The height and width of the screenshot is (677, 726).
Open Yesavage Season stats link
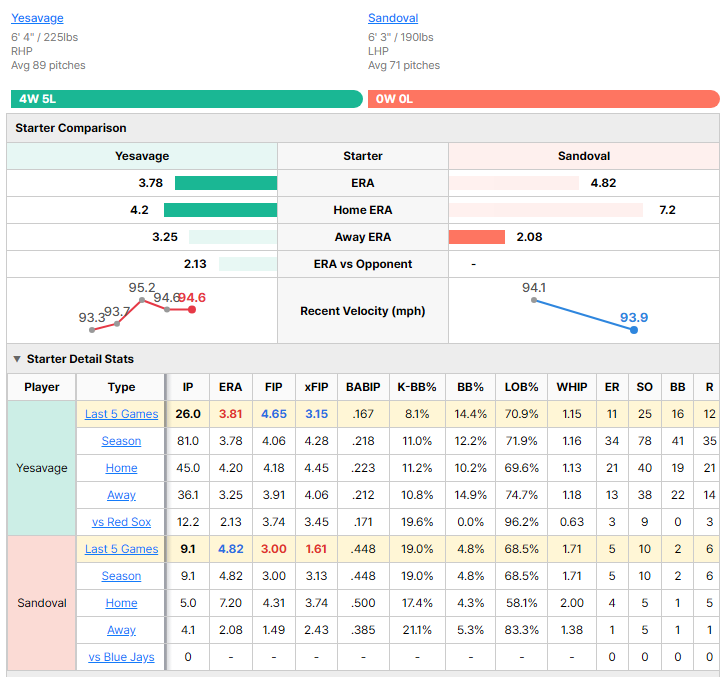click(x=121, y=441)
